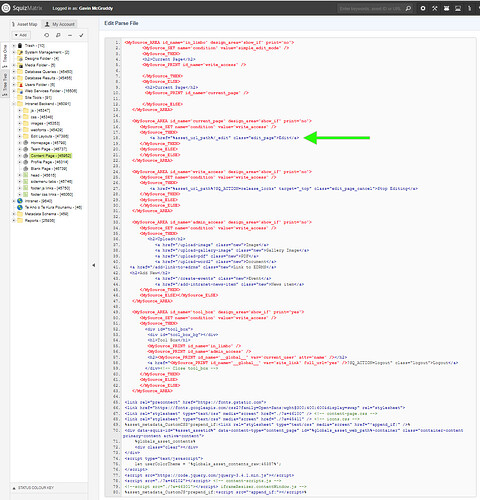Click the Intranet site globe icon

(x=20, y=201)
